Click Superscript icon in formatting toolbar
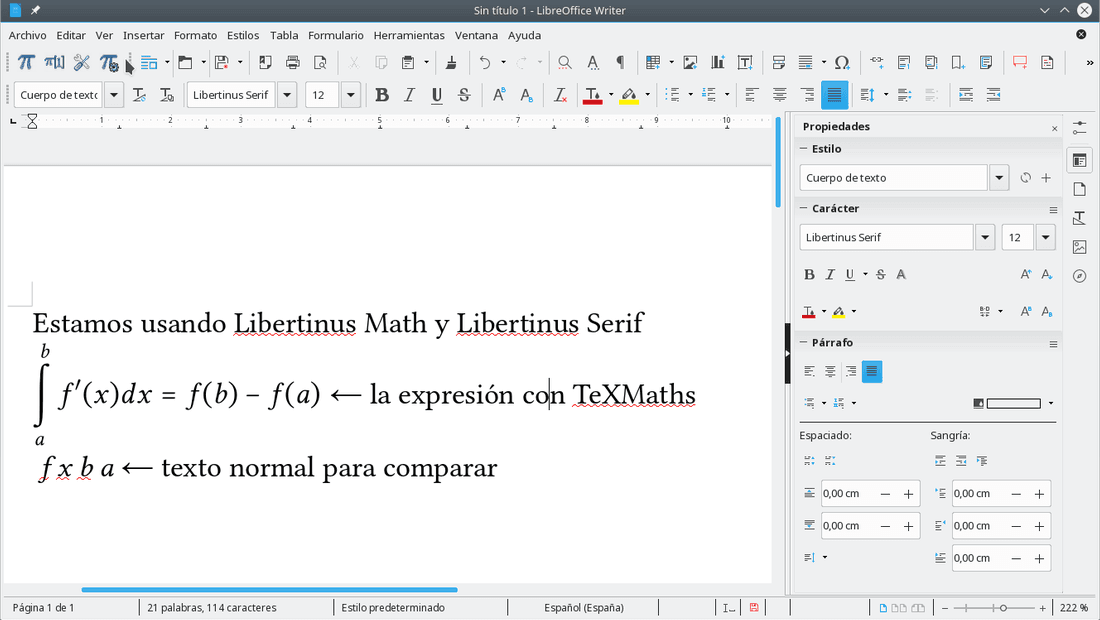The image size is (1100, 620). (499, 95)
